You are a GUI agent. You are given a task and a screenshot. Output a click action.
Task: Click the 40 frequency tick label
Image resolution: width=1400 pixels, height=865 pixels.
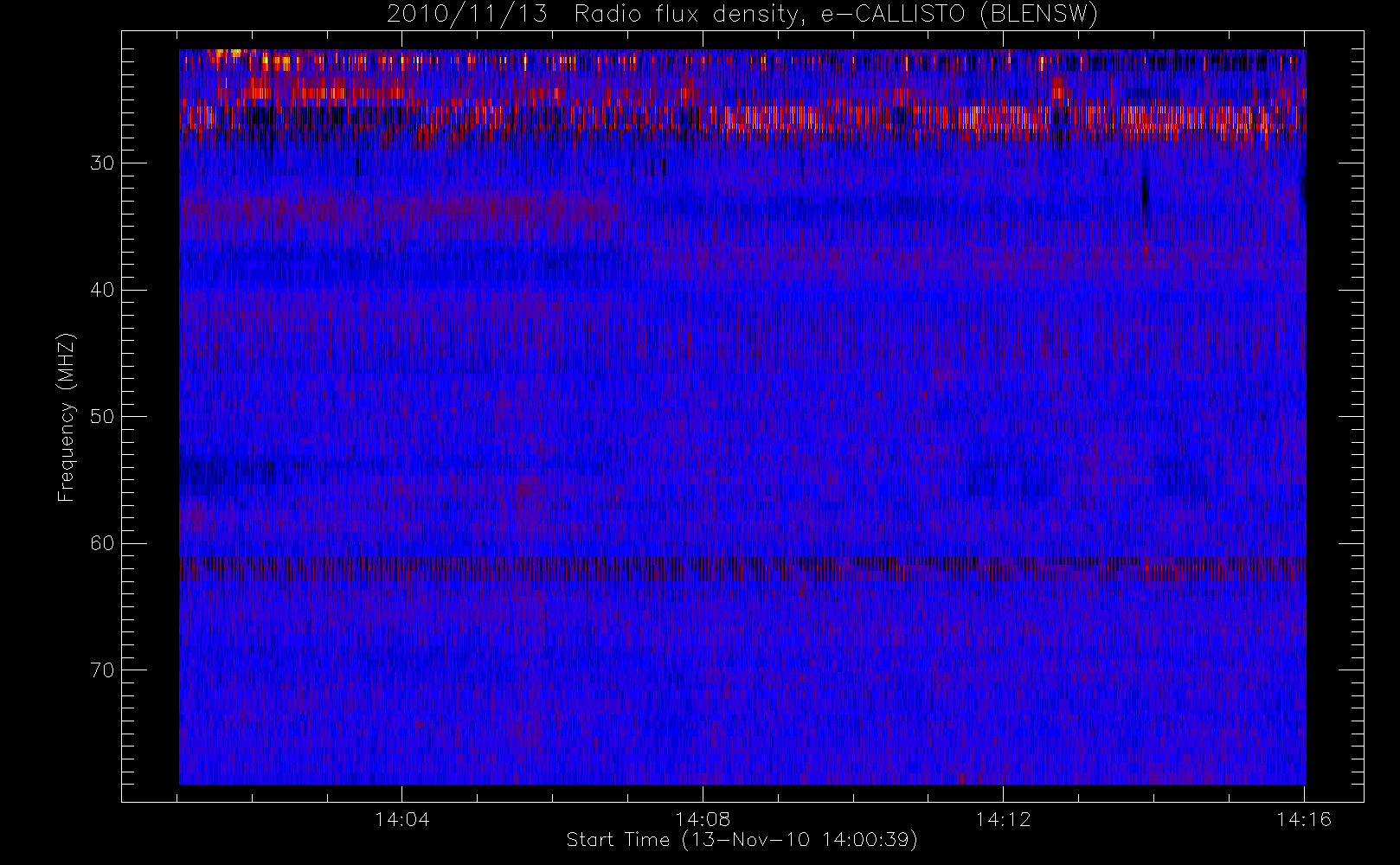(102, 290)
